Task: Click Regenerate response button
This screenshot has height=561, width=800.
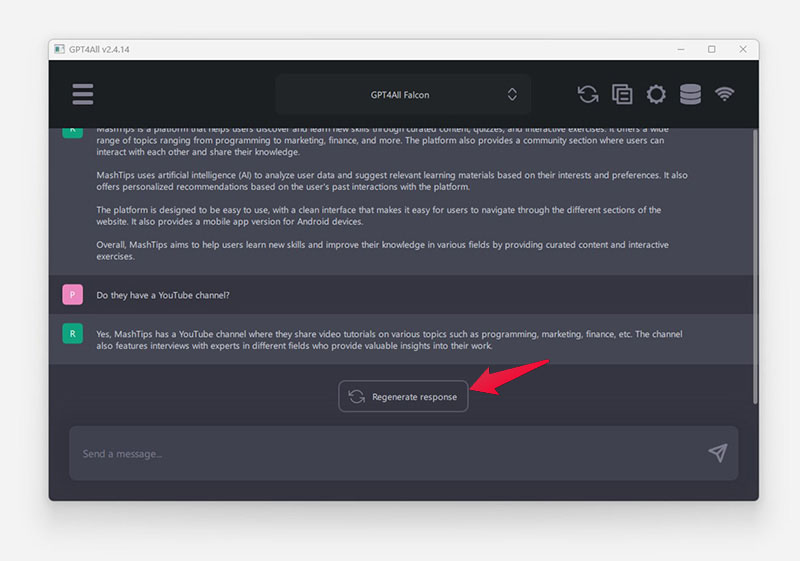Action: (403, 396)
